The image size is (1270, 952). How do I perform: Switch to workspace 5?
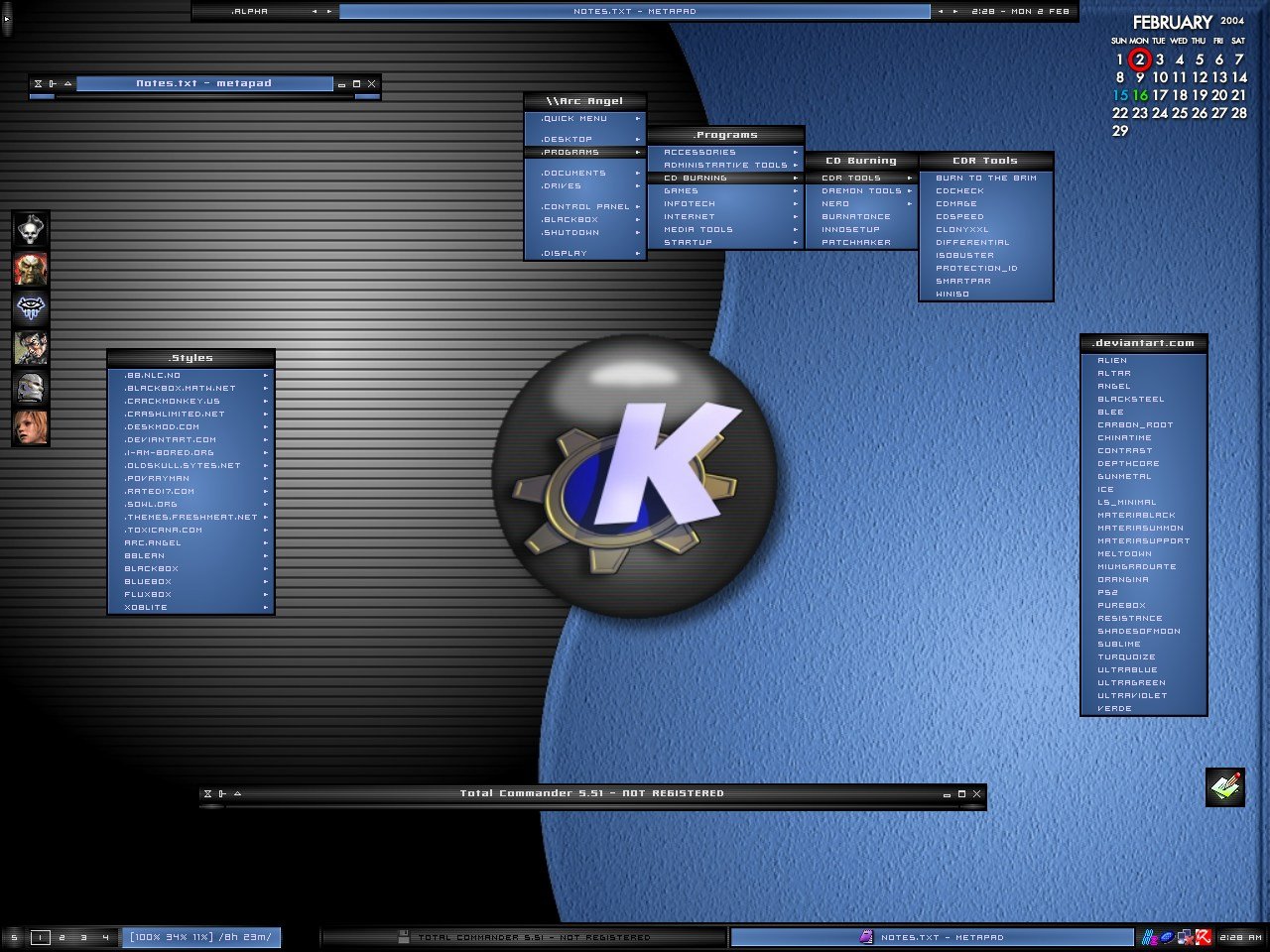[x=14, y=937]
